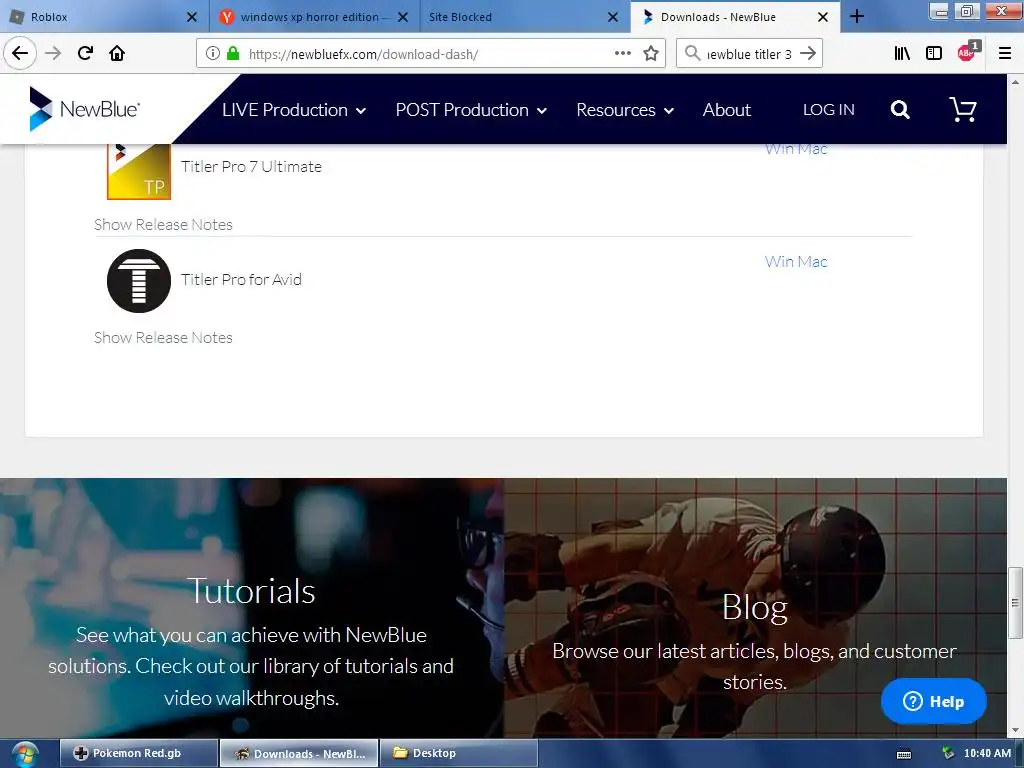This screenshot has width=1024, height=768.
Task: Click Titler Pro for Avid product name
Action: [241, 280]
